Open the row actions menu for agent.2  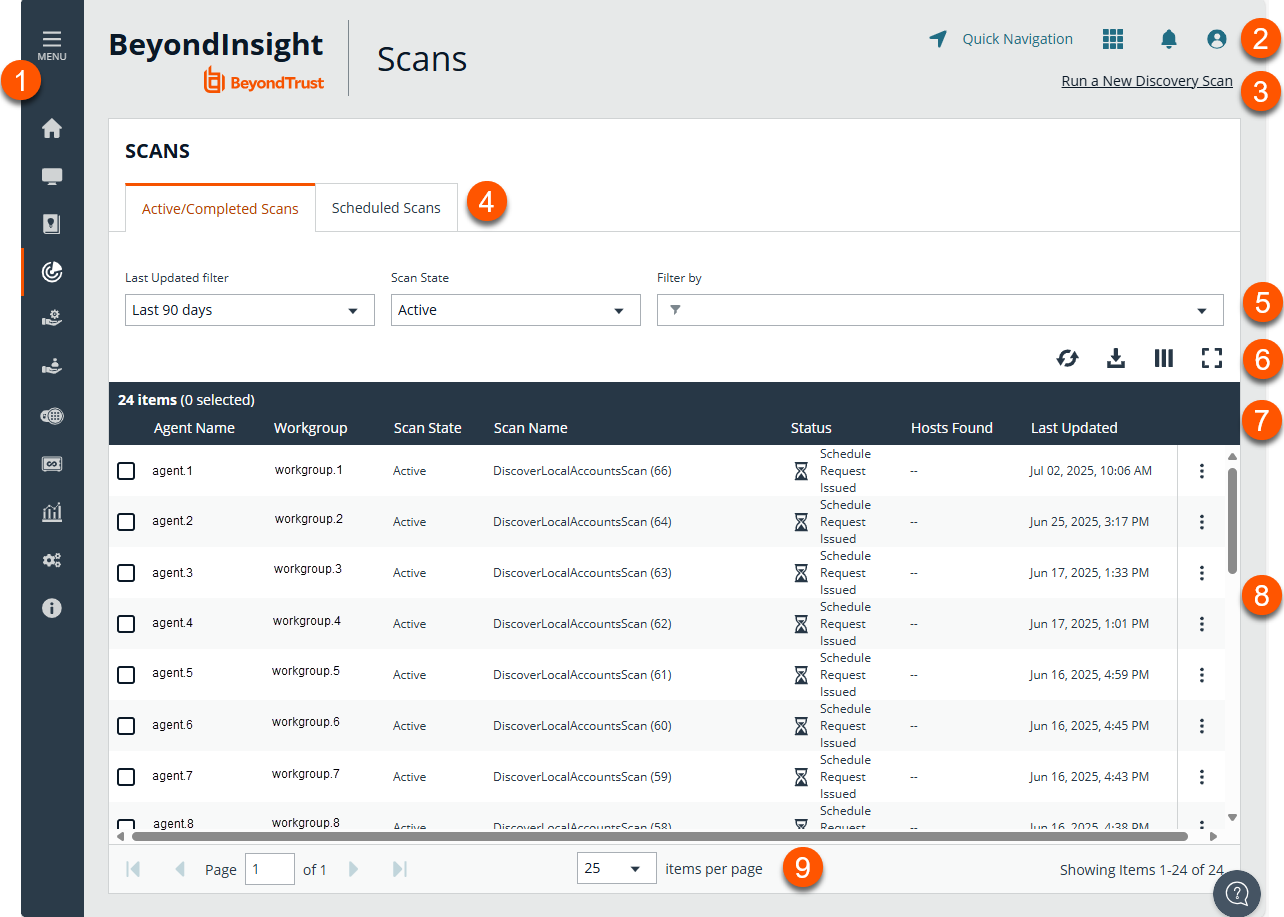[1202, 522]
